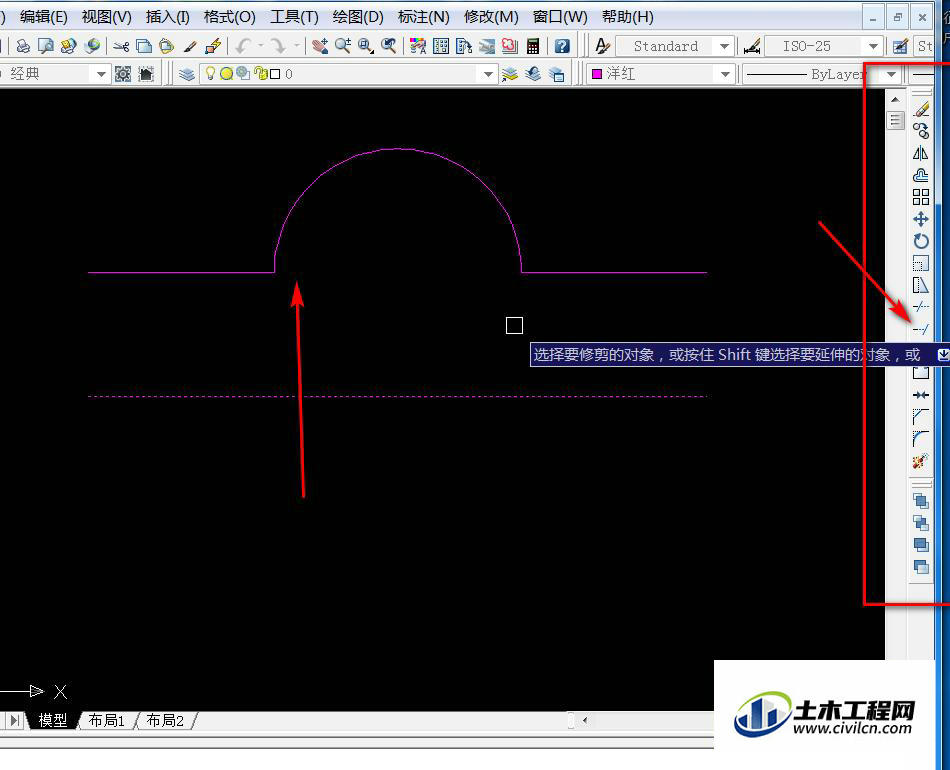This screenshot has height=770, width=950.
Task: Toggle layer 0 on/off lightbulb
Action: [x=210, y=73]
